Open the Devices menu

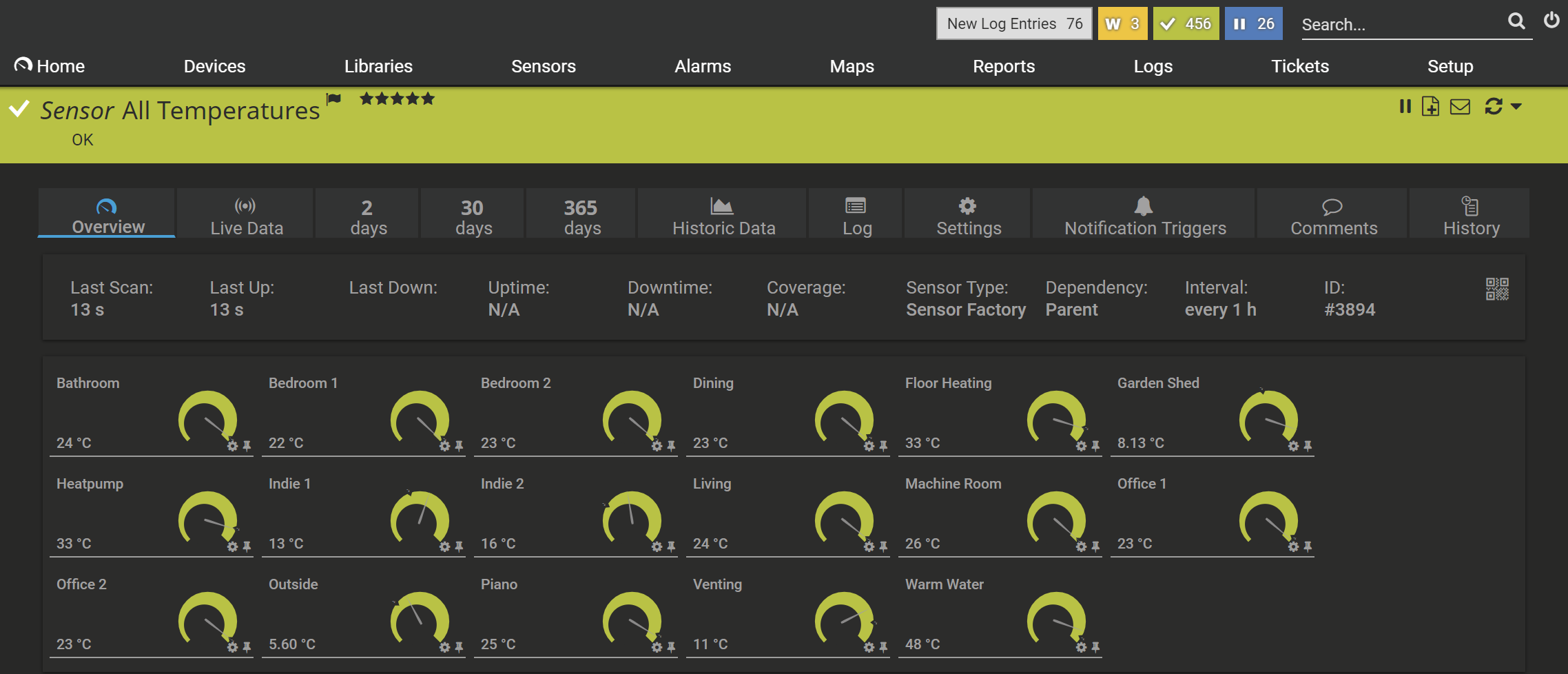[x=214, y=66]
